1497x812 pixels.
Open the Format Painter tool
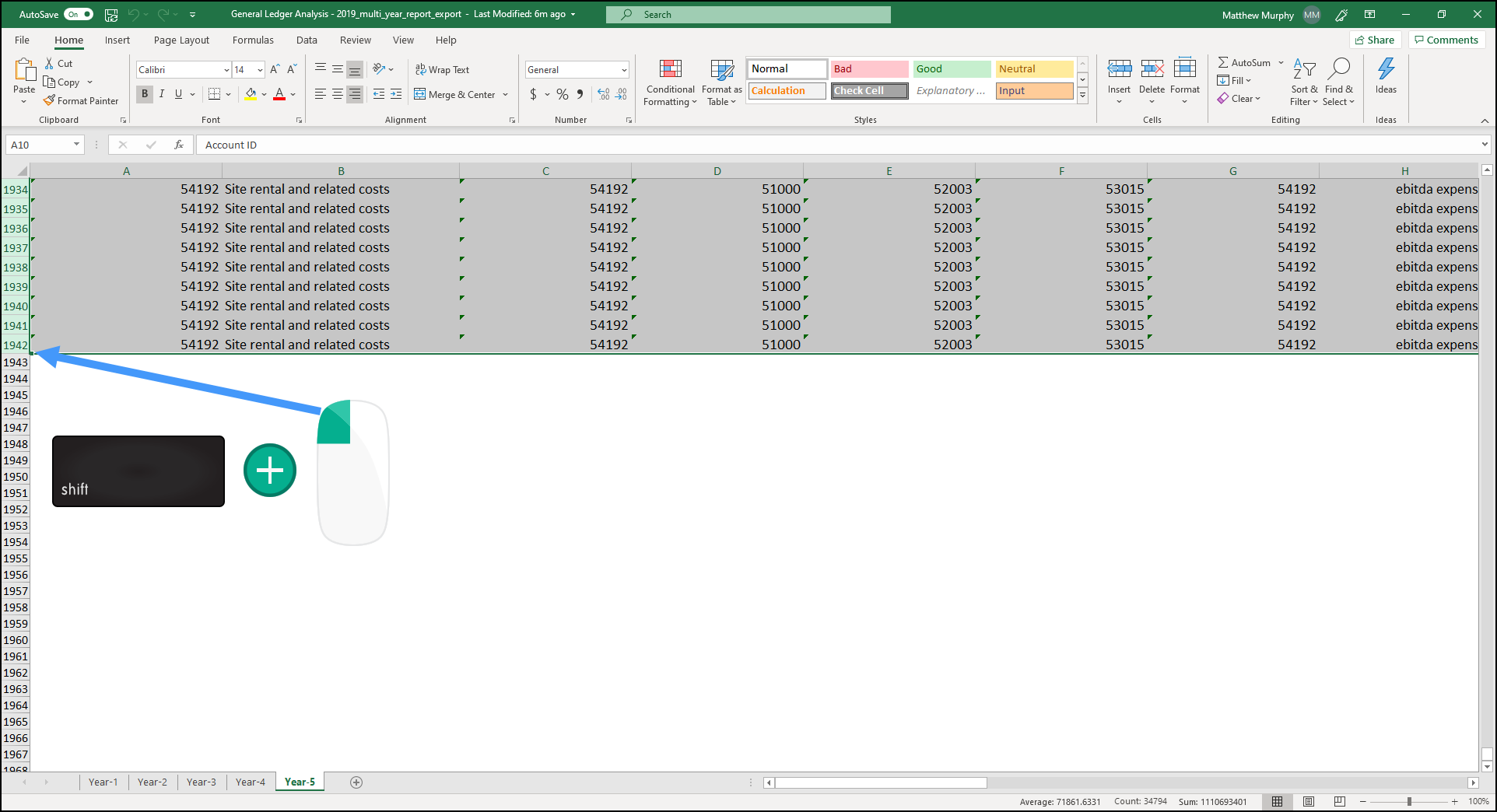(81, 100)
